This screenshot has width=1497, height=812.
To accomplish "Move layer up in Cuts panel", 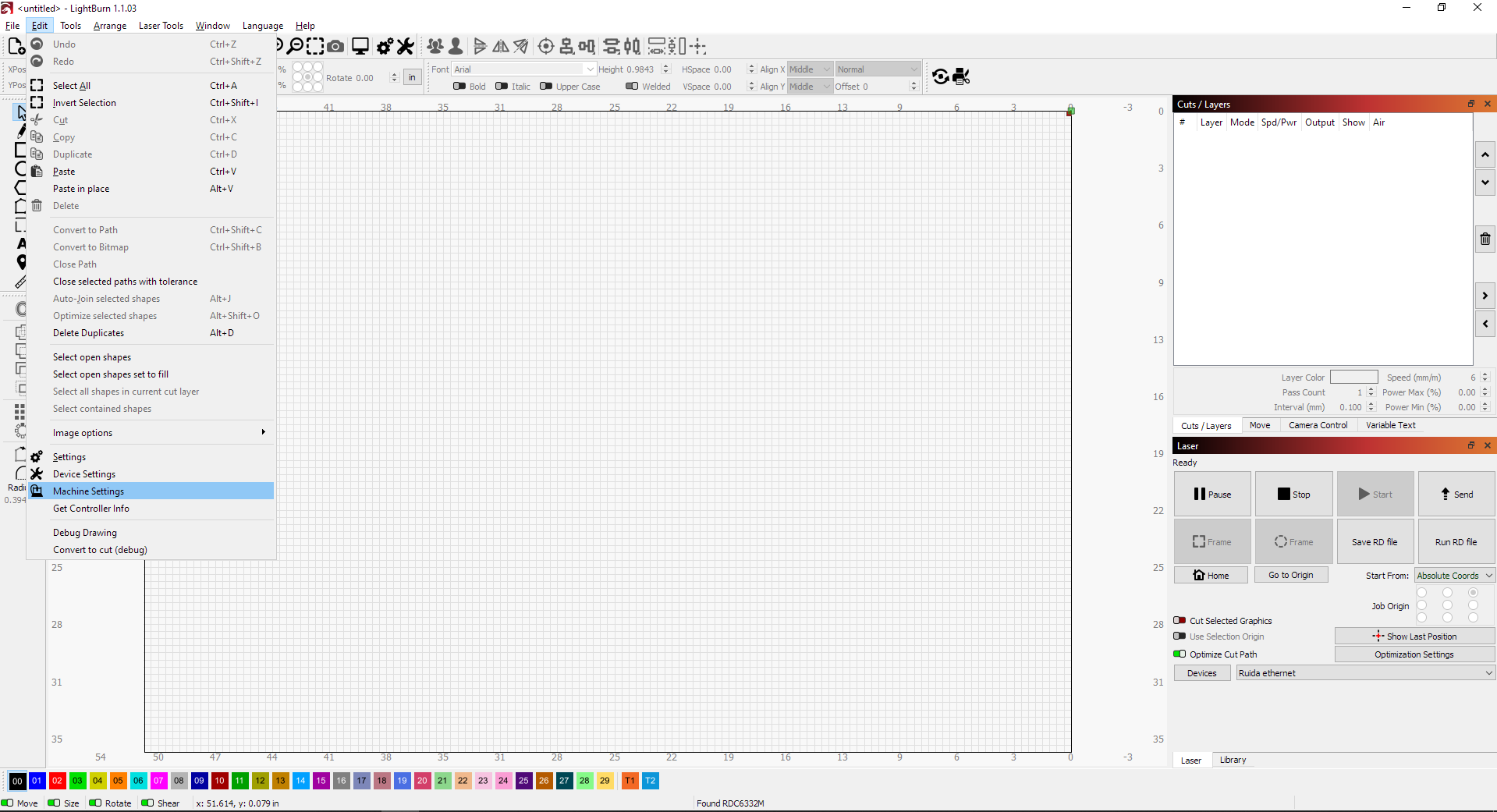I will pos(1485,154).
